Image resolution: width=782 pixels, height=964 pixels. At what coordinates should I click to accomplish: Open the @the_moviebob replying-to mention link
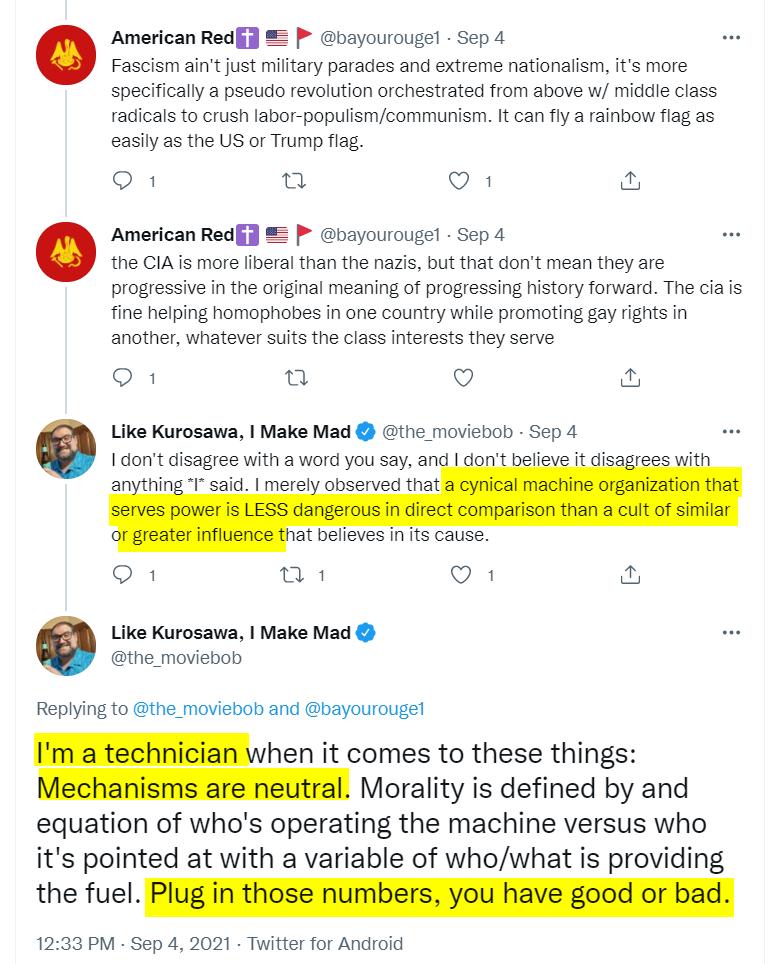(199, 708)
